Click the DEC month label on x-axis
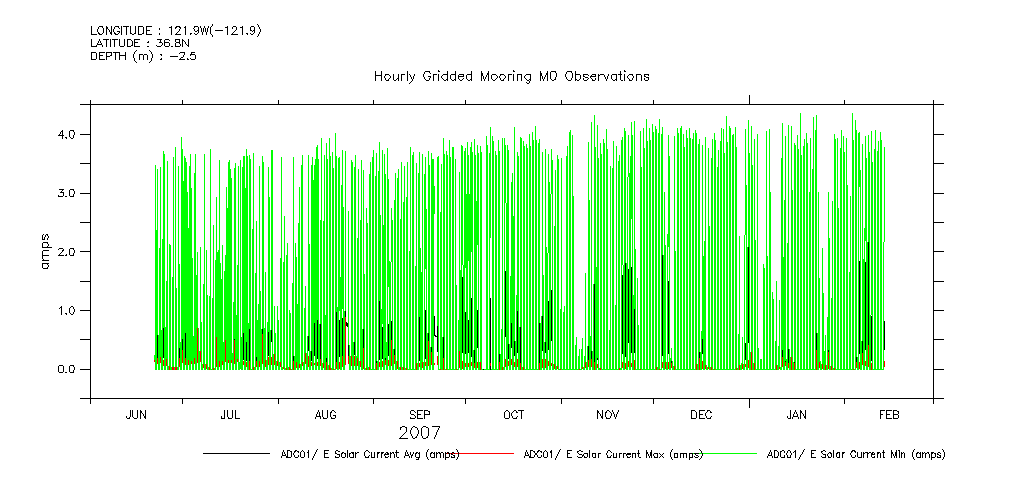The image size is (1009, 504). click(701, 415)
